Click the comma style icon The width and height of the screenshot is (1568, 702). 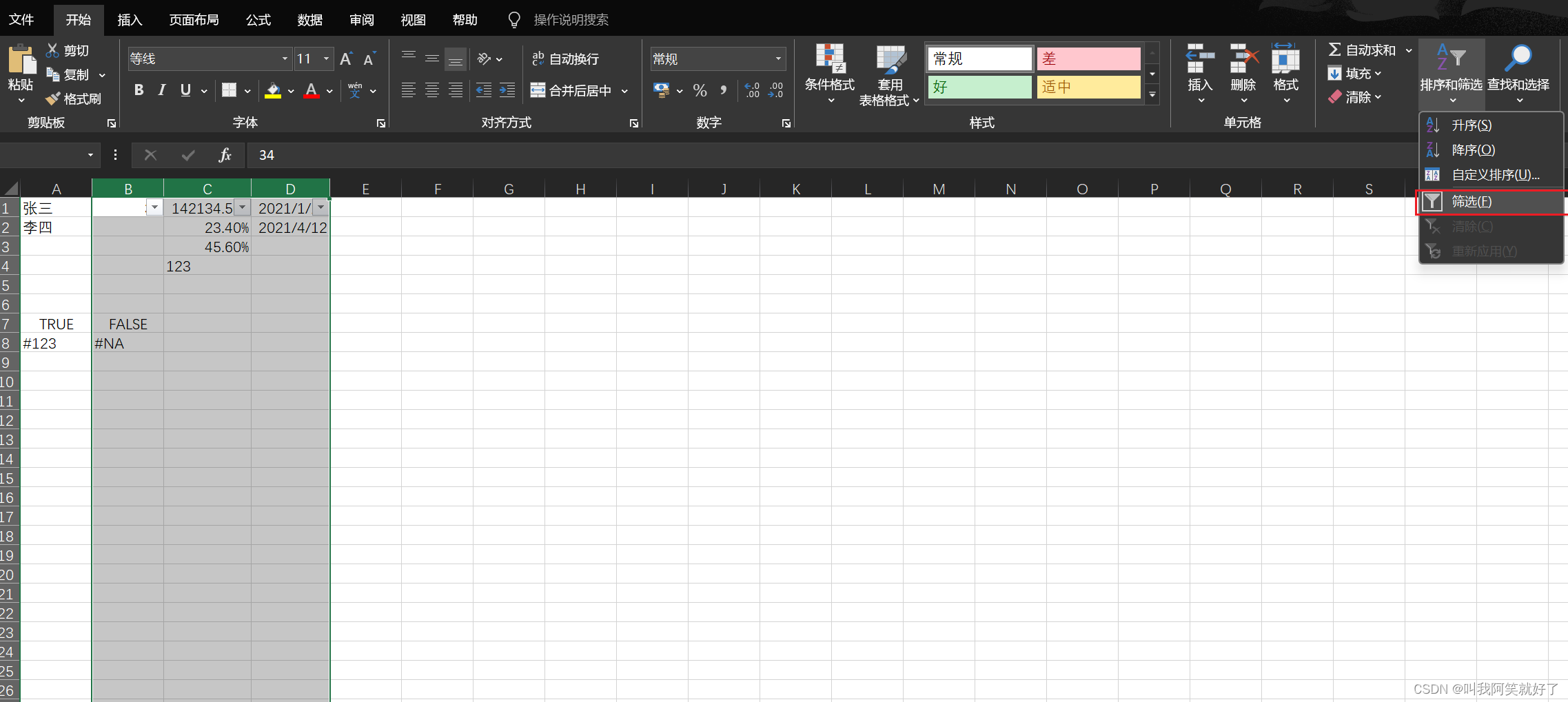pos(723,90)
